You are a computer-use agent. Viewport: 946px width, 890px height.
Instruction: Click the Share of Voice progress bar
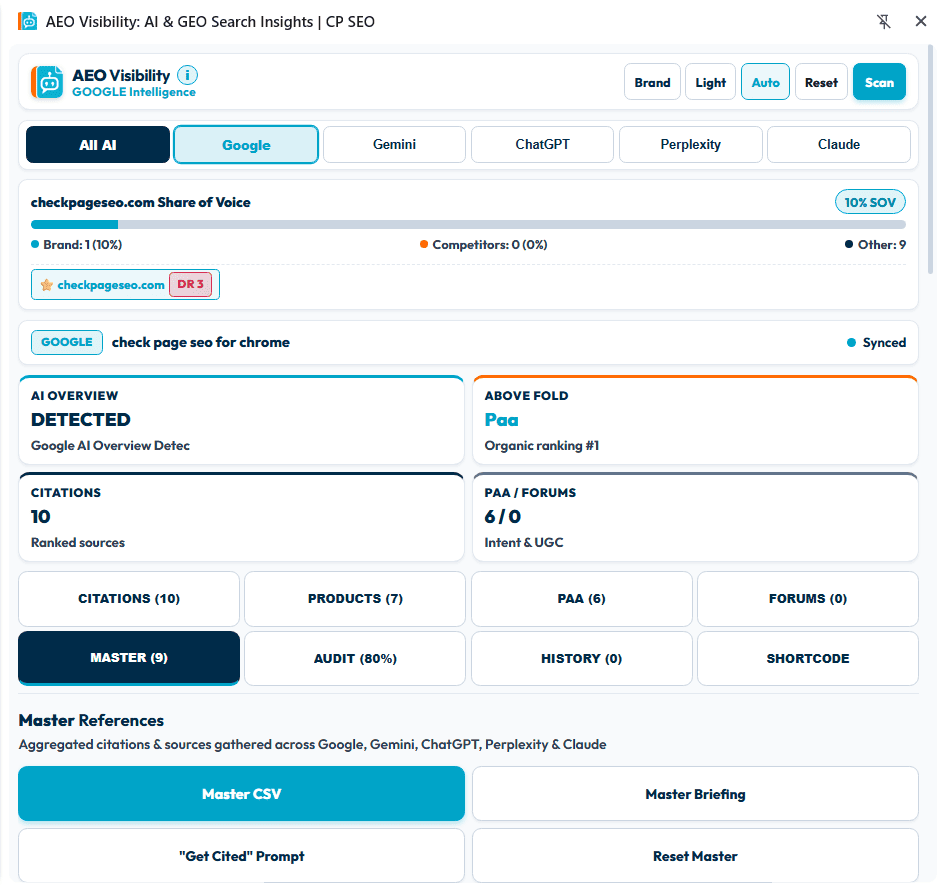tap(468, 224)
